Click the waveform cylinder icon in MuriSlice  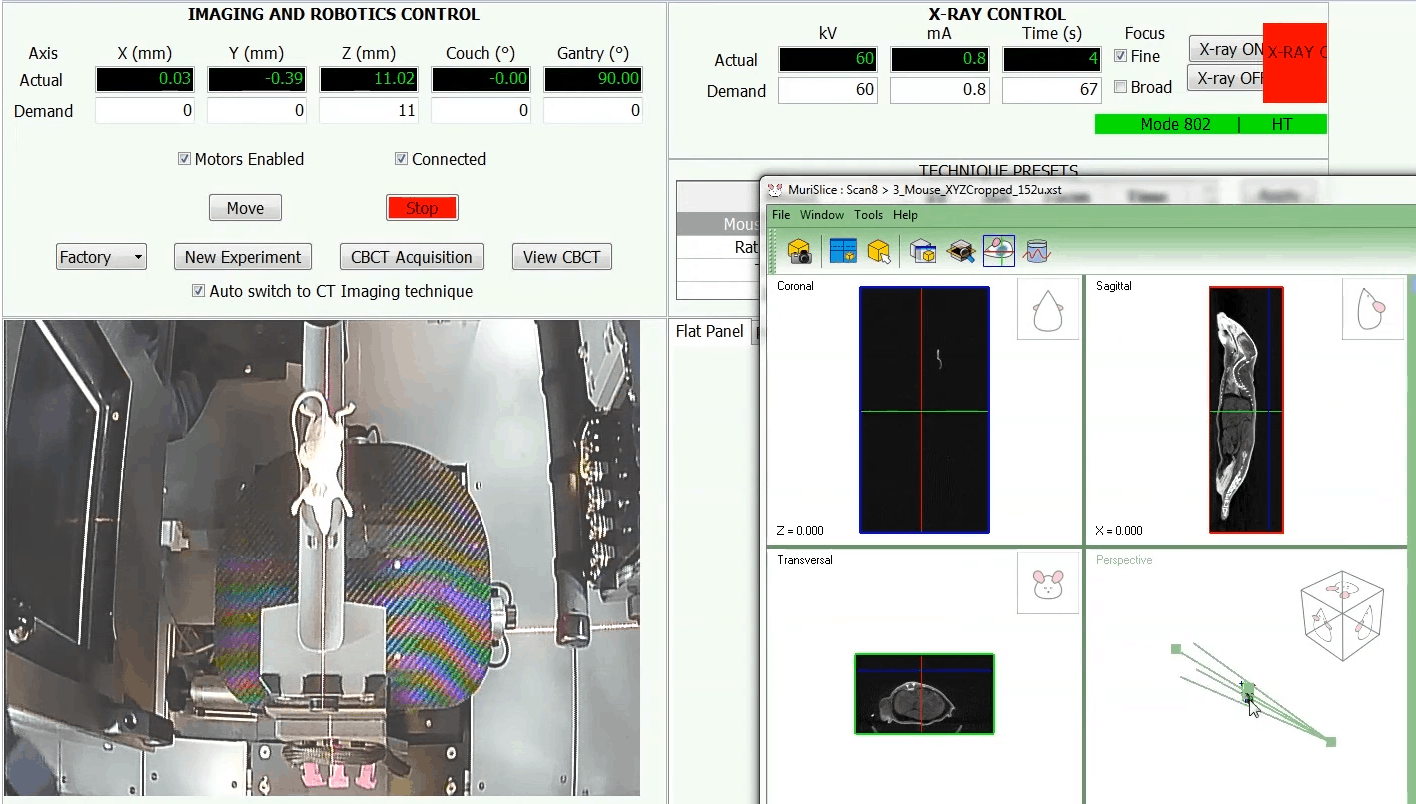1037,251
